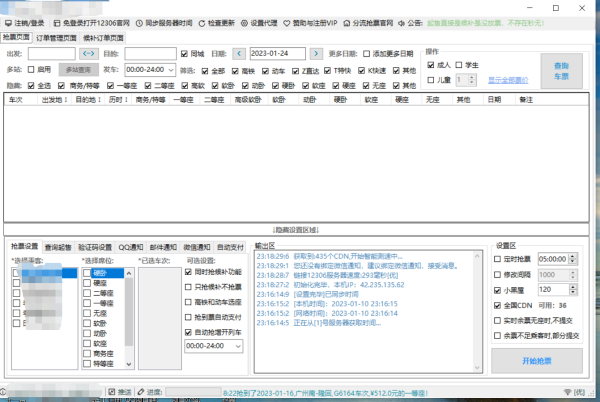Open the 验证码设置 tab

(x=95, y=246)
